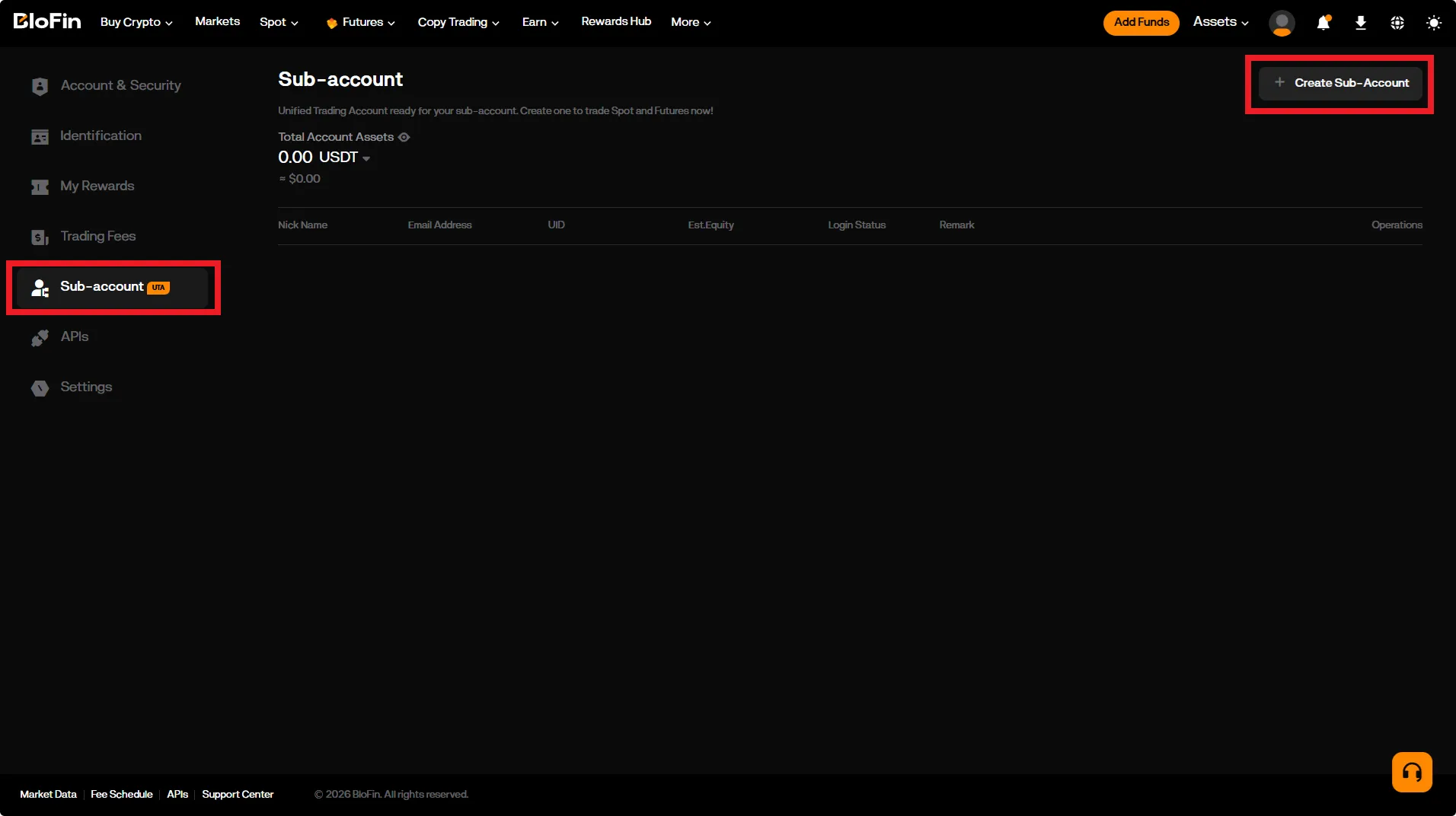Click the My Rewards ticket icon
Screen dimensions: 1456x816
(40, 186)
